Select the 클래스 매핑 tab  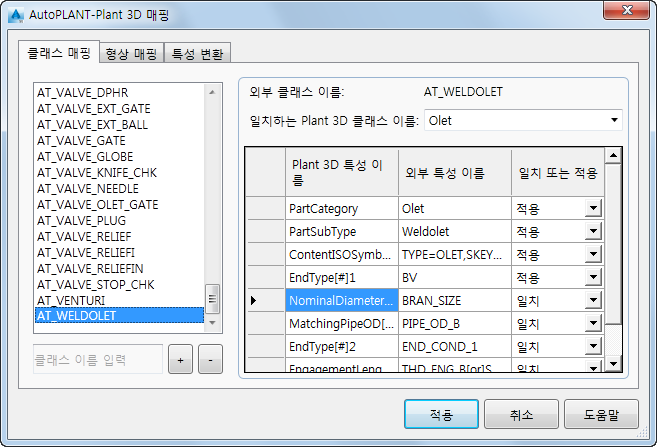pyautogui.click(x=59, y=52)
